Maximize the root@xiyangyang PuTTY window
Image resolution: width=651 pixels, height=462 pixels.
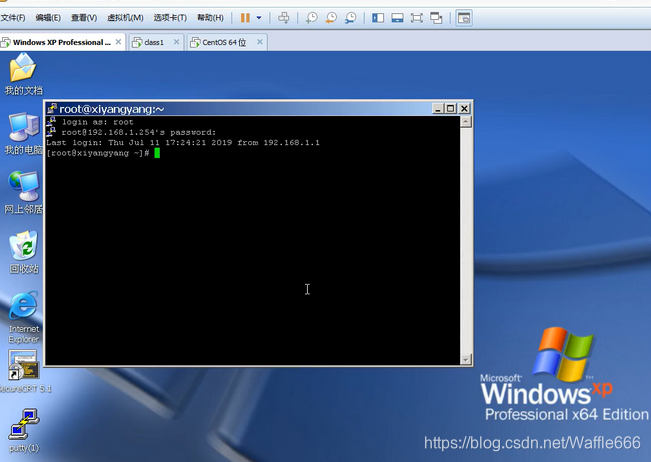(450, 109)
